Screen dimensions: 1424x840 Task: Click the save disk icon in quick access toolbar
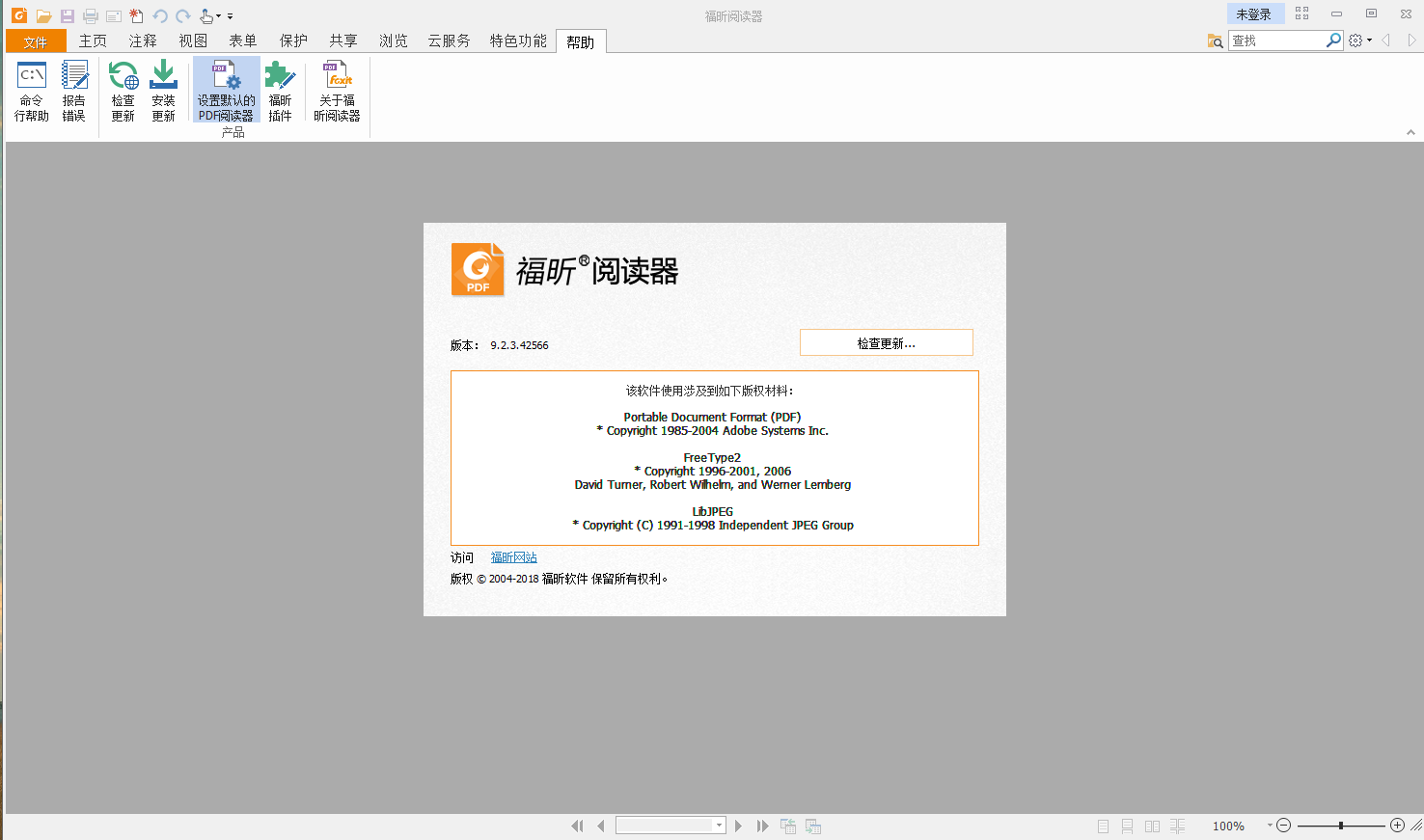(67, 15)
